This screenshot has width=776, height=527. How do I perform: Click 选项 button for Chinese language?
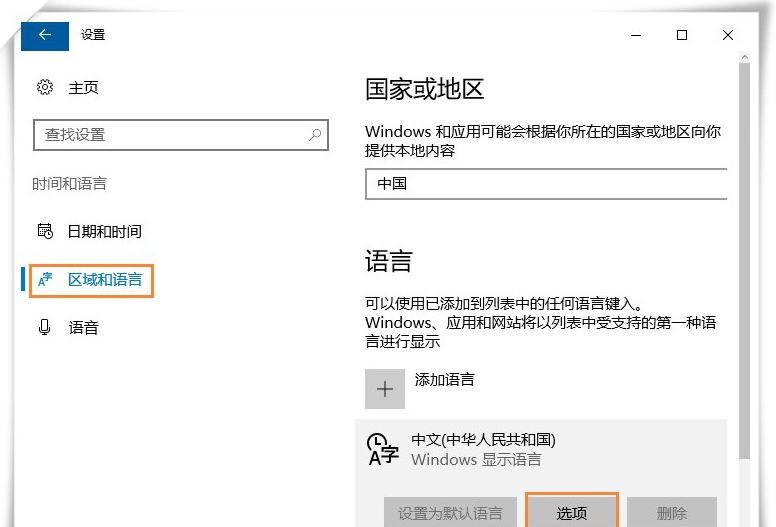coord(572,513)
